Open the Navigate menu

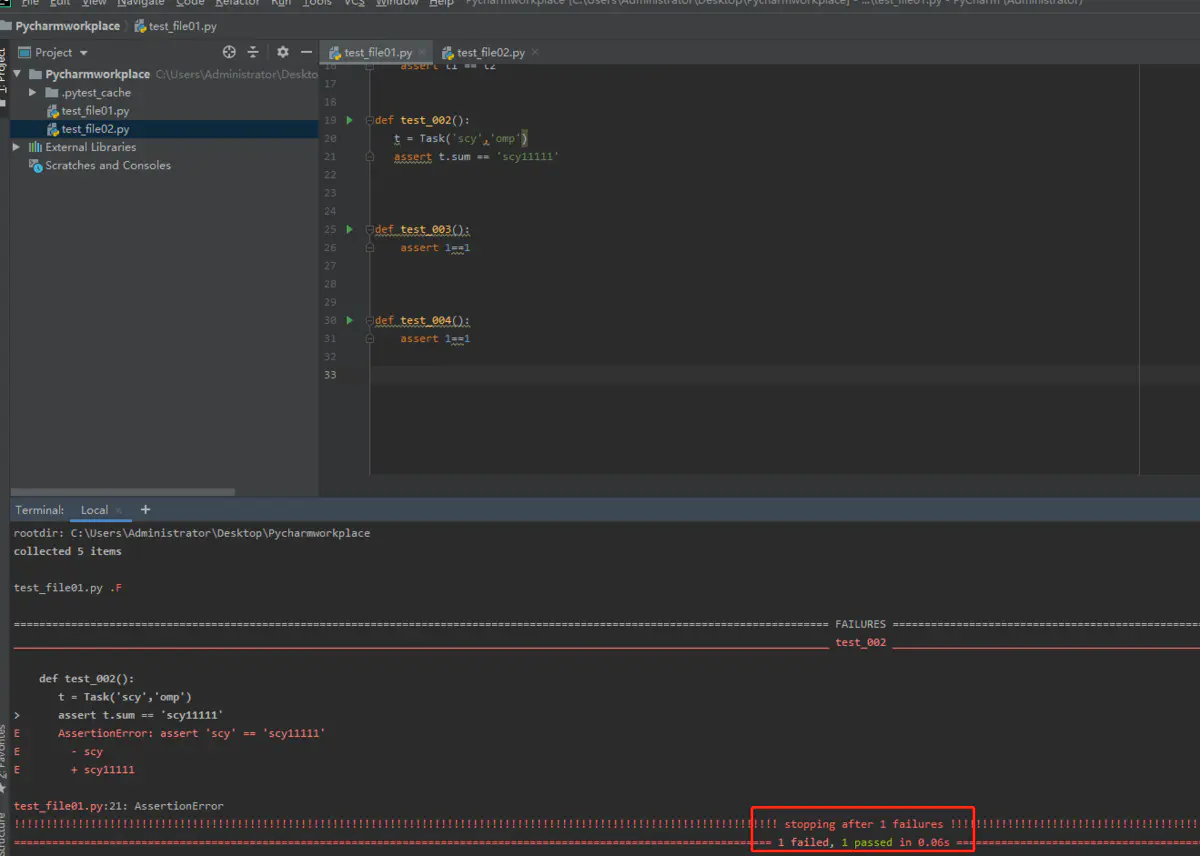[141, 3]
